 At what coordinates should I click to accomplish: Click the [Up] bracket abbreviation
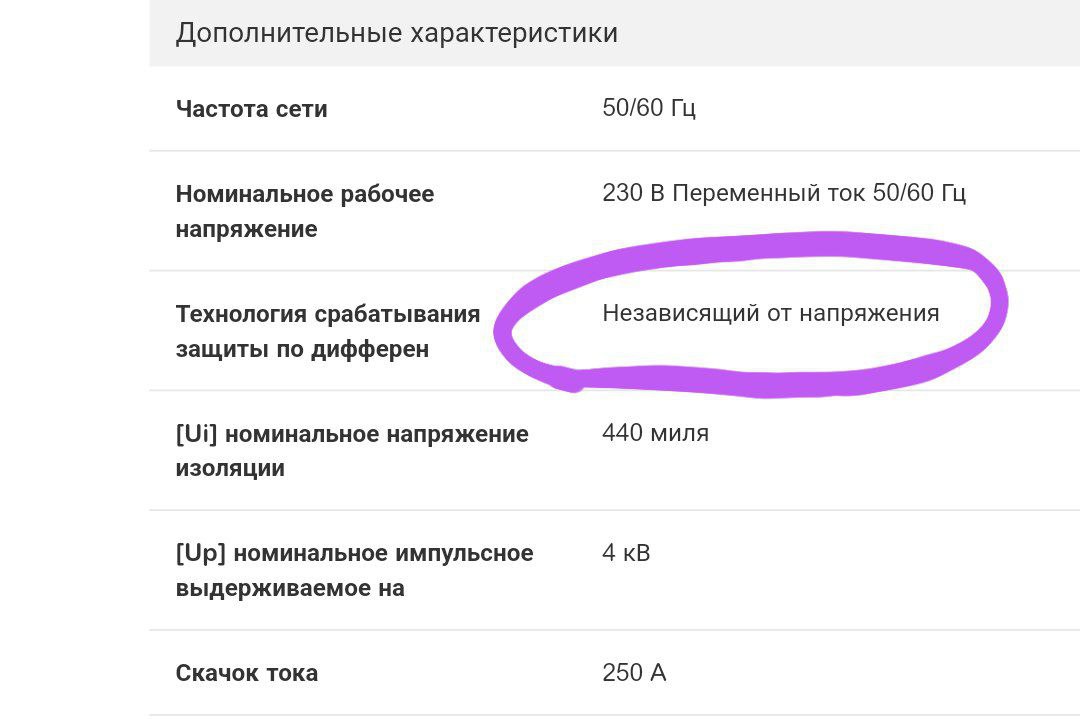[200, 553]
